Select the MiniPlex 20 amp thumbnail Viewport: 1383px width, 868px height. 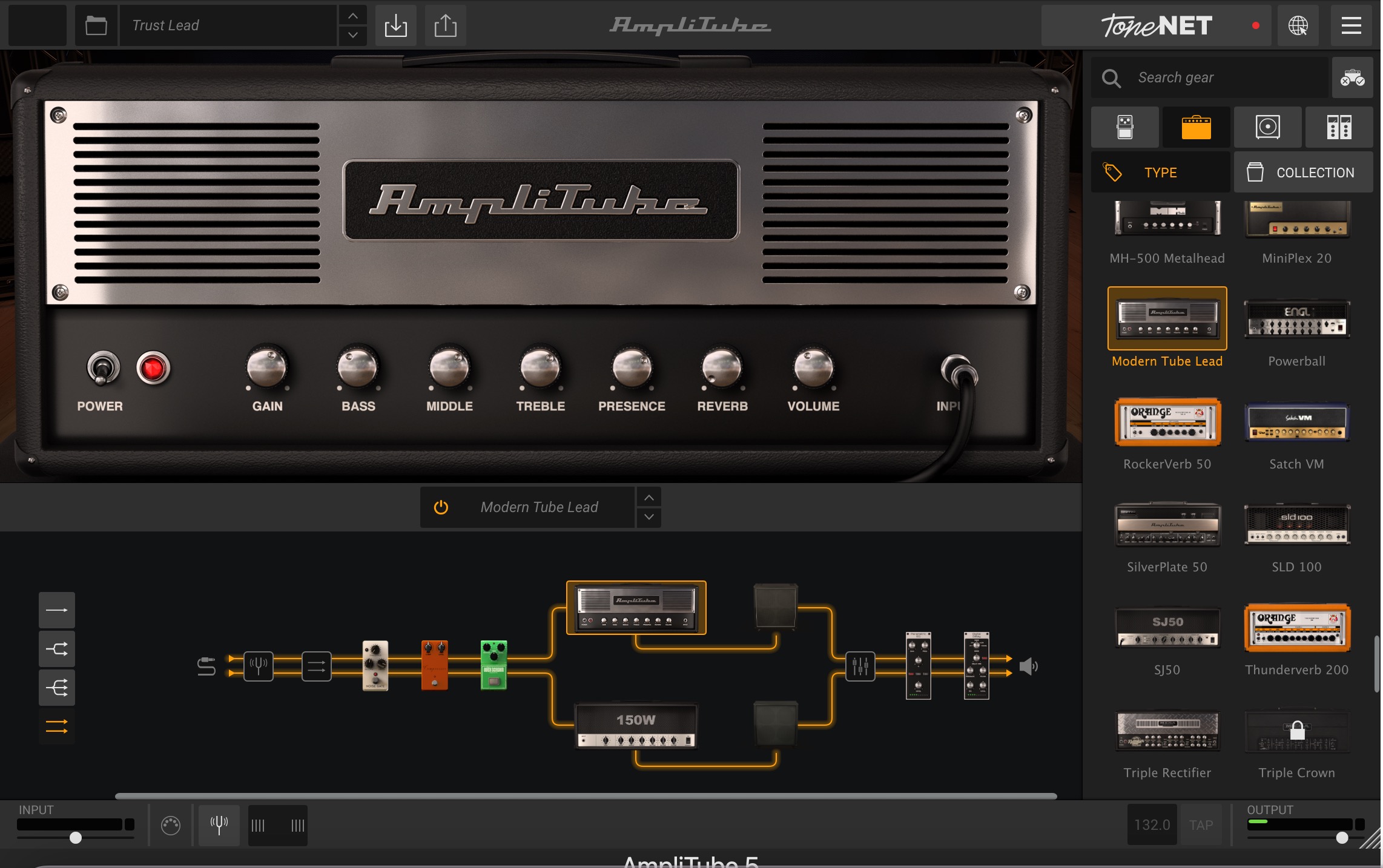point(1296,219)
